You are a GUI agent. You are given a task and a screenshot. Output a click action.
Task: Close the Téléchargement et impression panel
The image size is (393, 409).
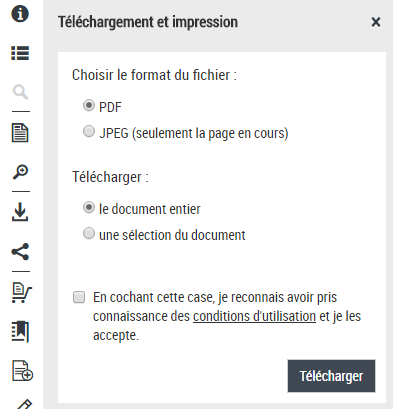click(x=376, y=22)
